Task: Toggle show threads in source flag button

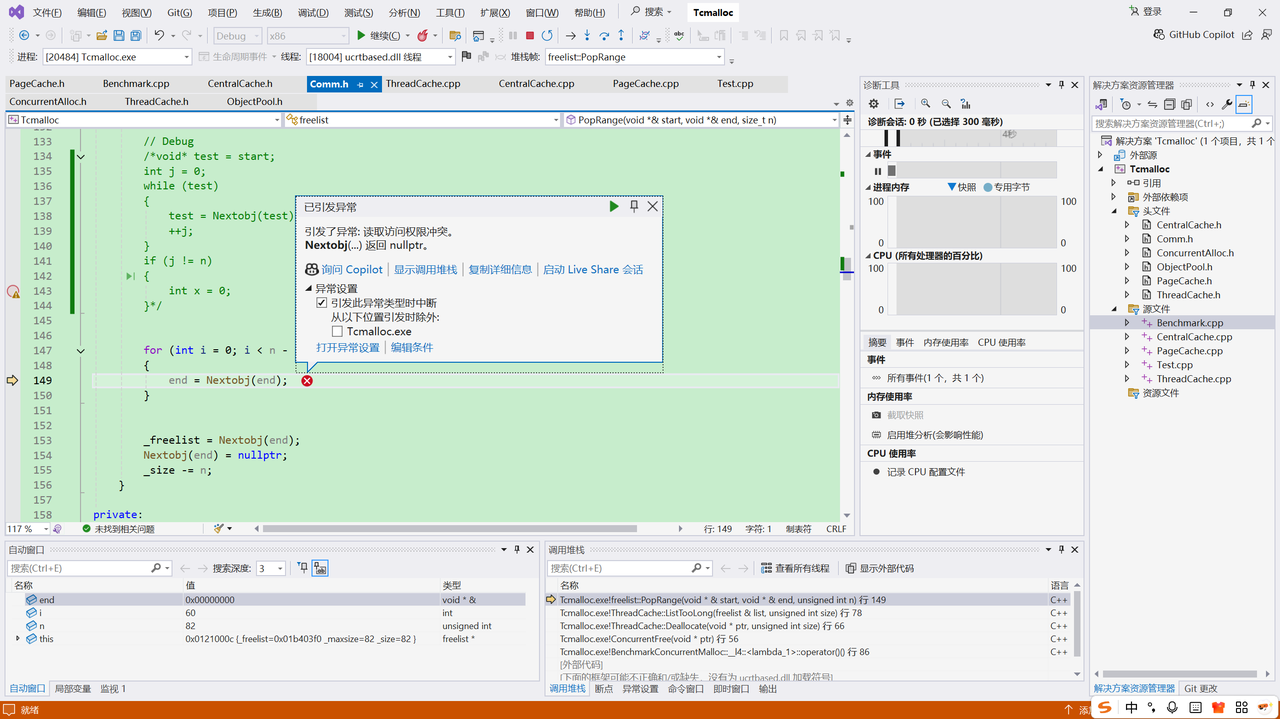Action: 466,57
